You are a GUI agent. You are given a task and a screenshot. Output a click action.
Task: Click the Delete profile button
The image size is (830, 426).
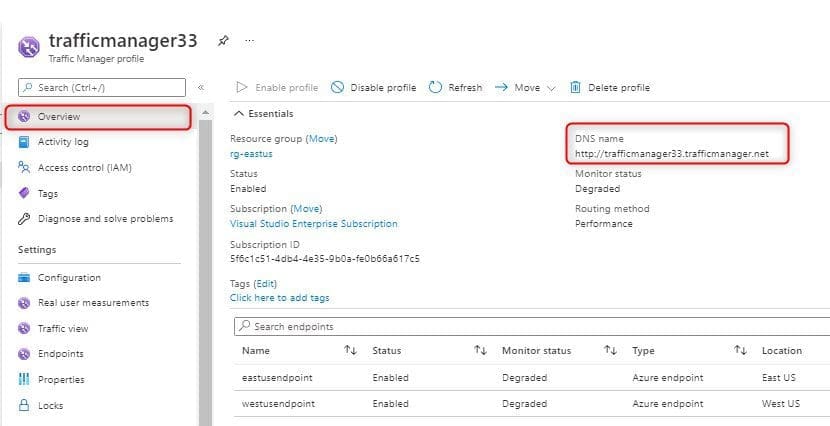pyautogui.click(x=610, y=87)
